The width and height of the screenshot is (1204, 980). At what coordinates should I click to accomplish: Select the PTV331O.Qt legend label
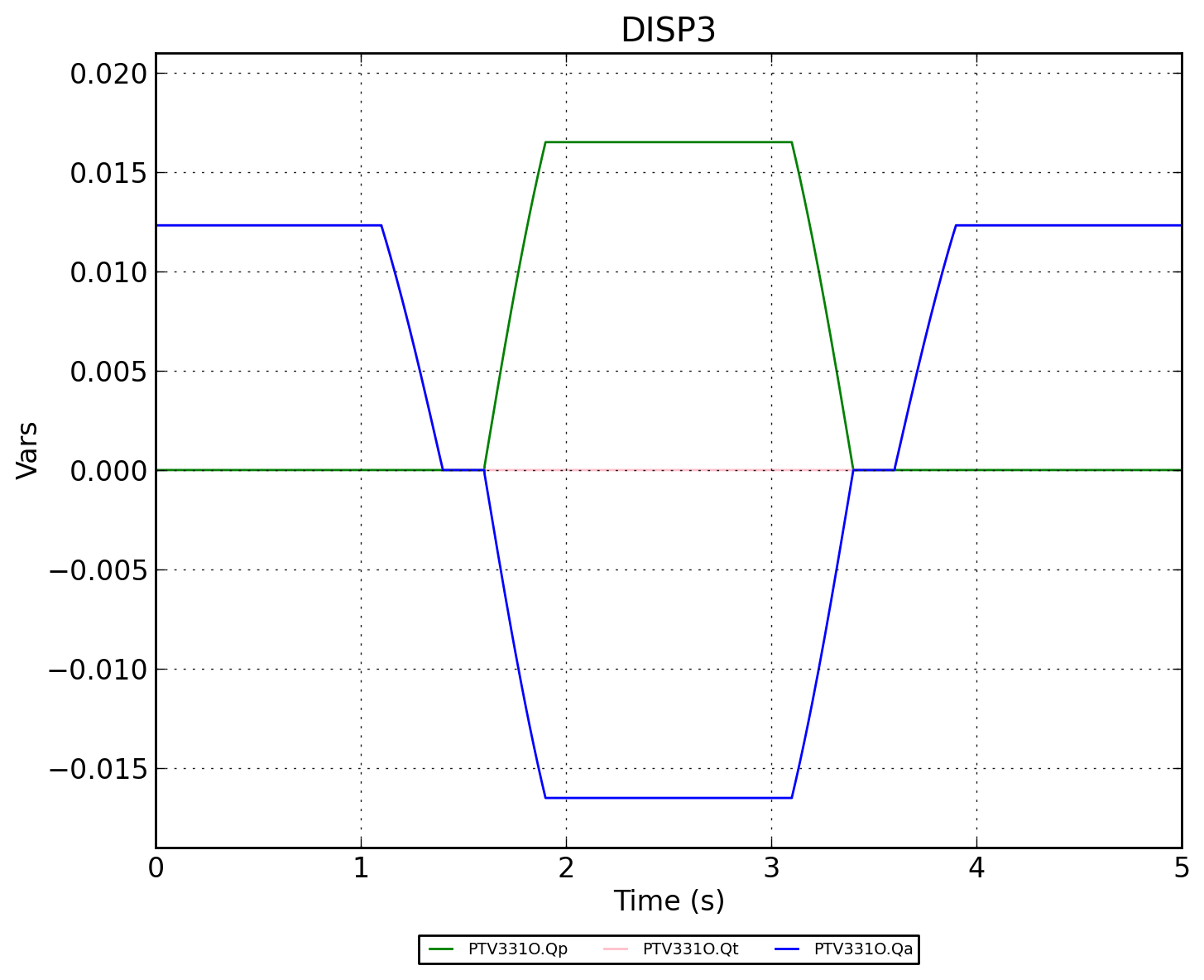(690, 949)
